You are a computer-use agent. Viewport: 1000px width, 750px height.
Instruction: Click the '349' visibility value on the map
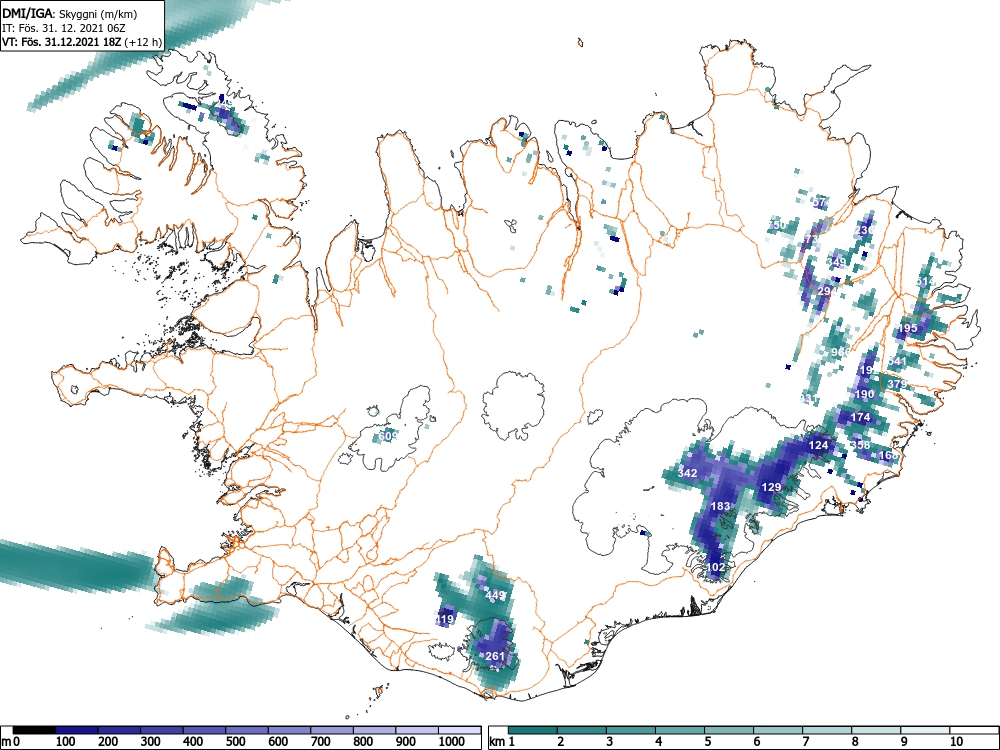pyautogui.click(x=836, y=262)
